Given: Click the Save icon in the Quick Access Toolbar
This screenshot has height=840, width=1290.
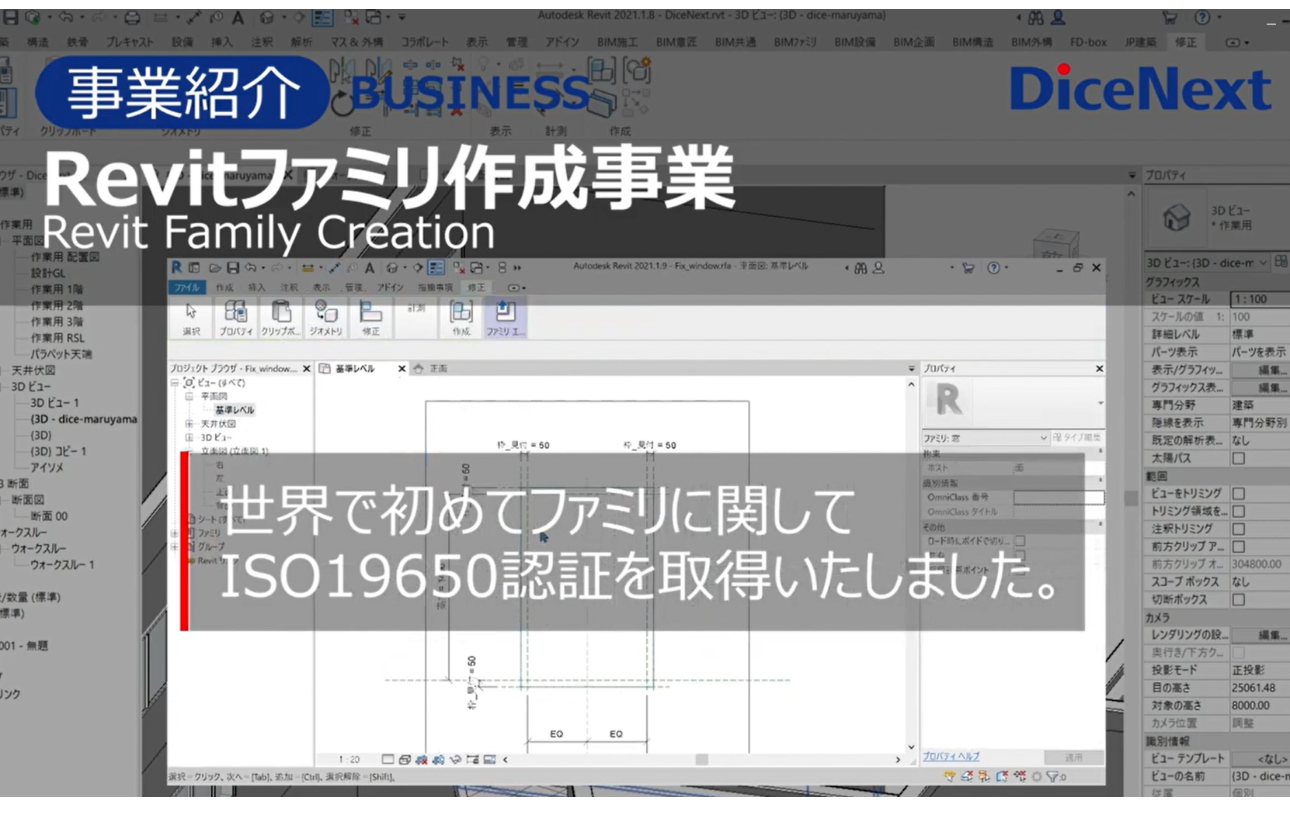Looking at the screenshot, I should click(233, 267).
